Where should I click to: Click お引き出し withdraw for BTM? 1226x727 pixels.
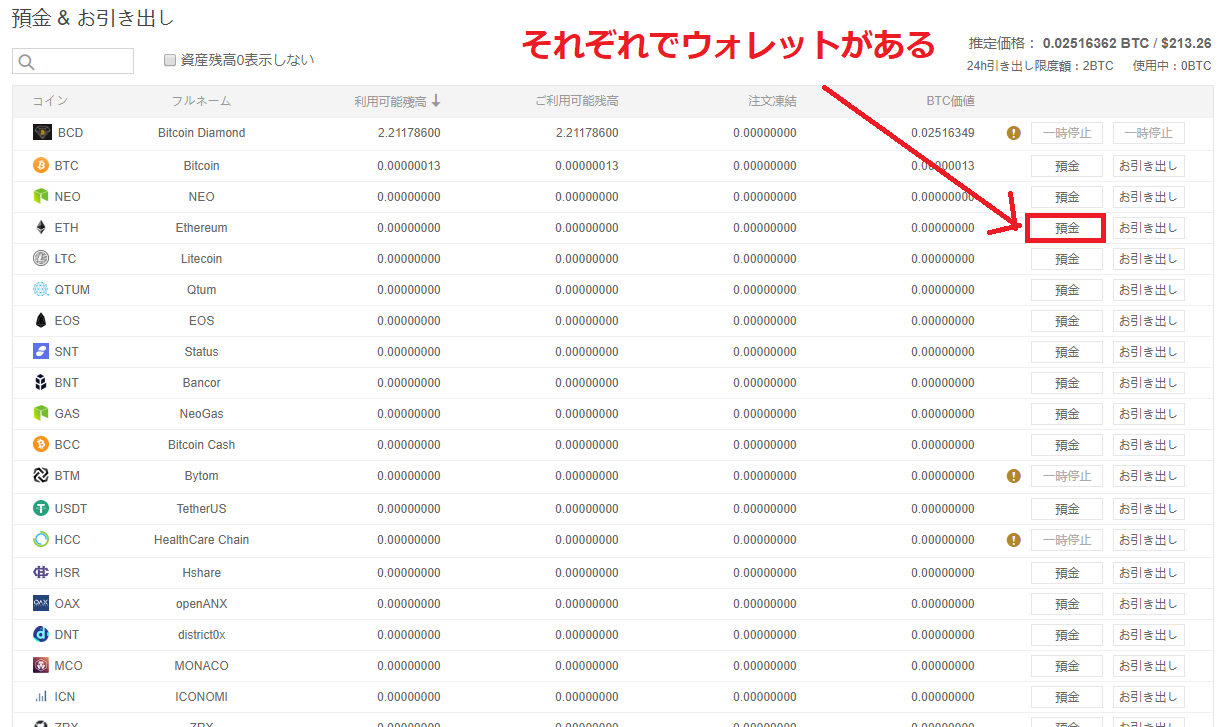(1149, 476)
